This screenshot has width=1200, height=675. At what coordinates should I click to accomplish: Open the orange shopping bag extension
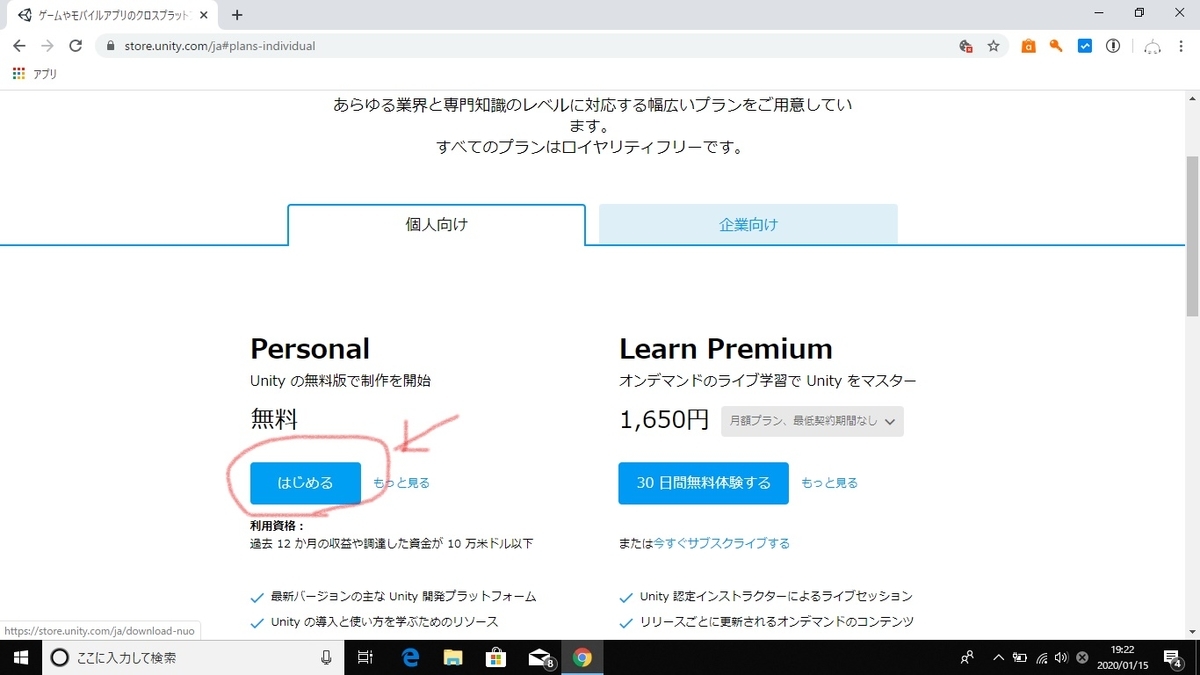pyautogui.click(x=1028, y=46)
